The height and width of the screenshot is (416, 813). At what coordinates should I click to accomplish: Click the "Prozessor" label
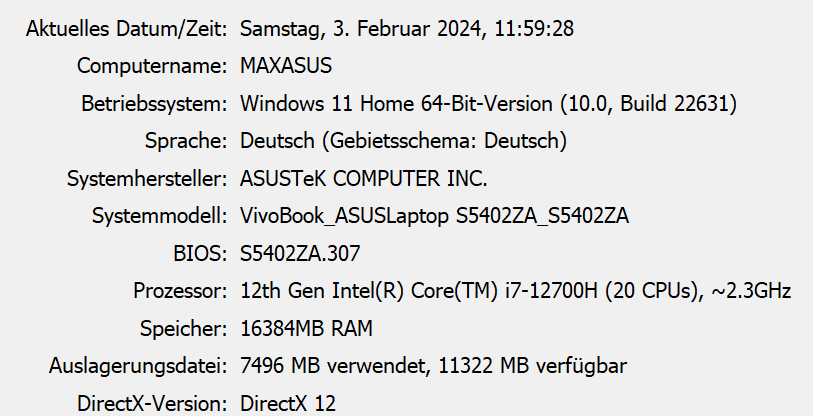180,291
